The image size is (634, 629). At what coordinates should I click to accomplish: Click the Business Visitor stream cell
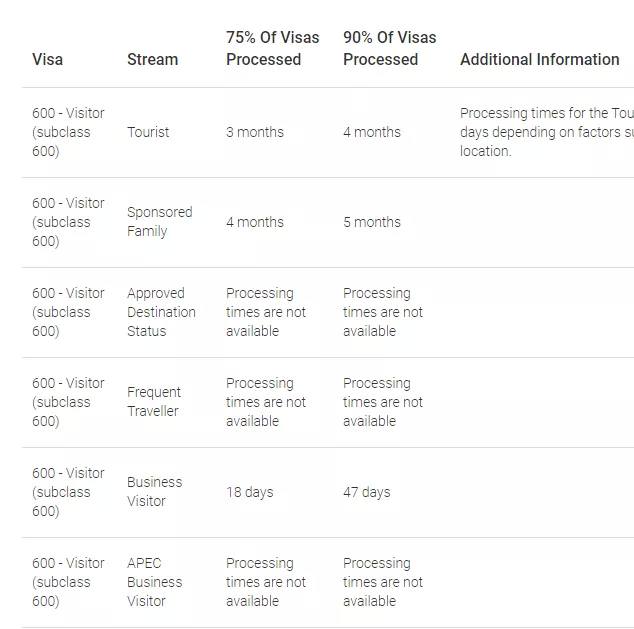[x=154, y=492]
